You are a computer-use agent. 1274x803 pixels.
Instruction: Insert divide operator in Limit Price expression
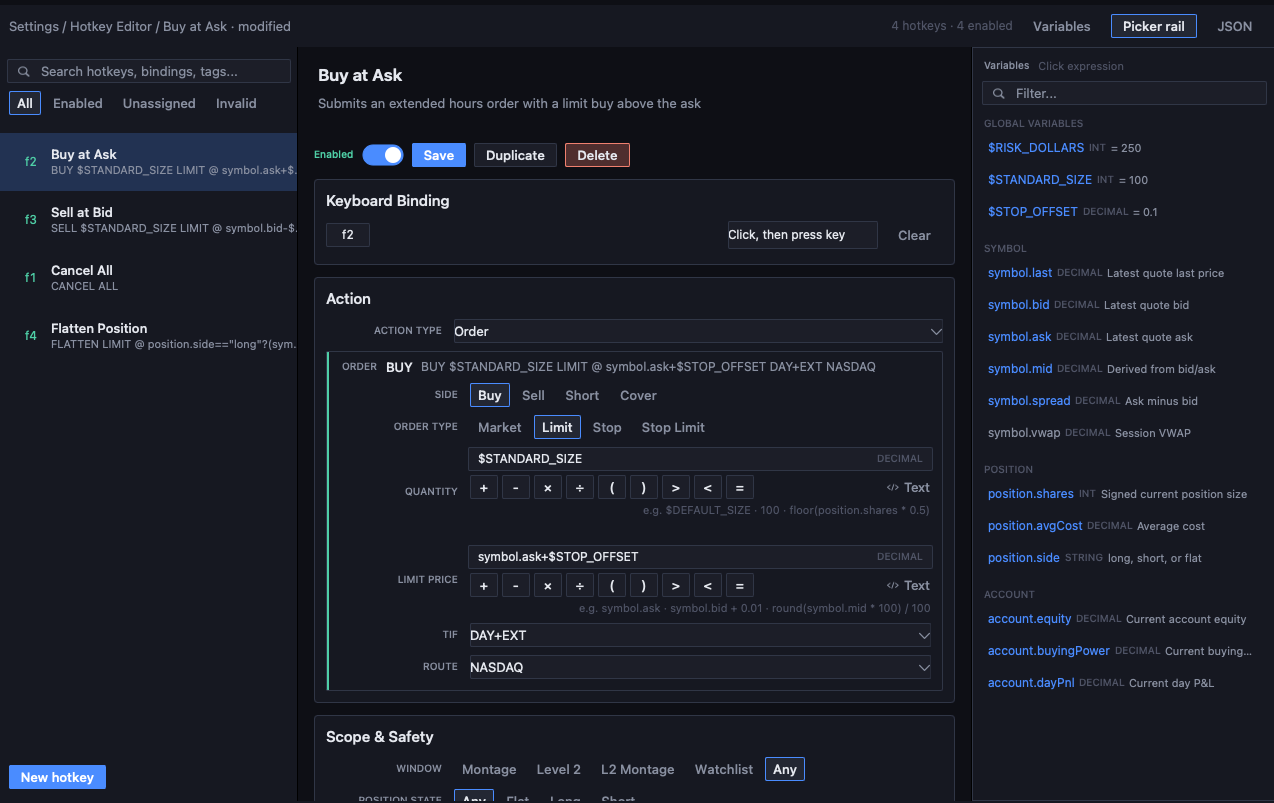[x=580, y=586]
